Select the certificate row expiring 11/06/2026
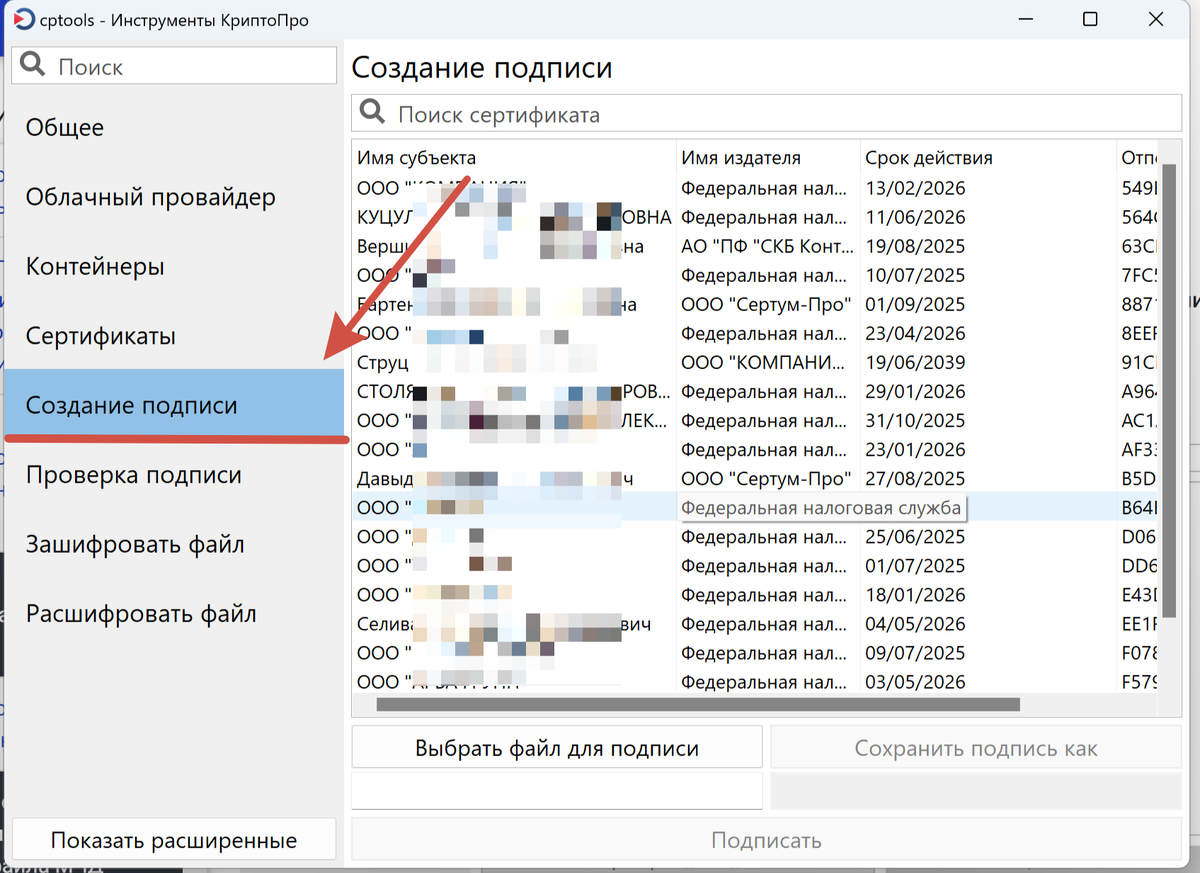The image size is (1200, 873). tap(755, 217)
